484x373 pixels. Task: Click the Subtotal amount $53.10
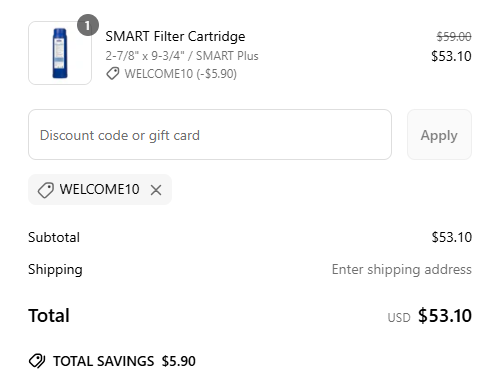pos(452,237)
